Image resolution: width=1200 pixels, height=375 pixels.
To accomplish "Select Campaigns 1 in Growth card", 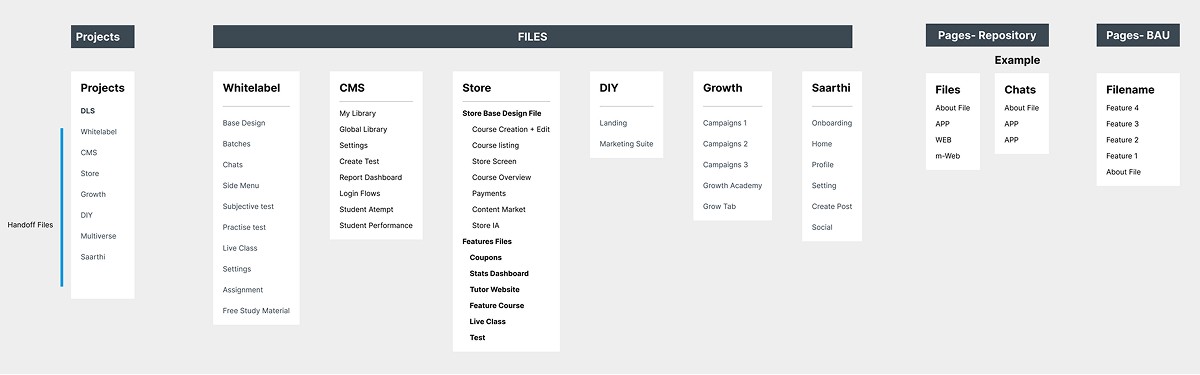I will tap(725, 123).
